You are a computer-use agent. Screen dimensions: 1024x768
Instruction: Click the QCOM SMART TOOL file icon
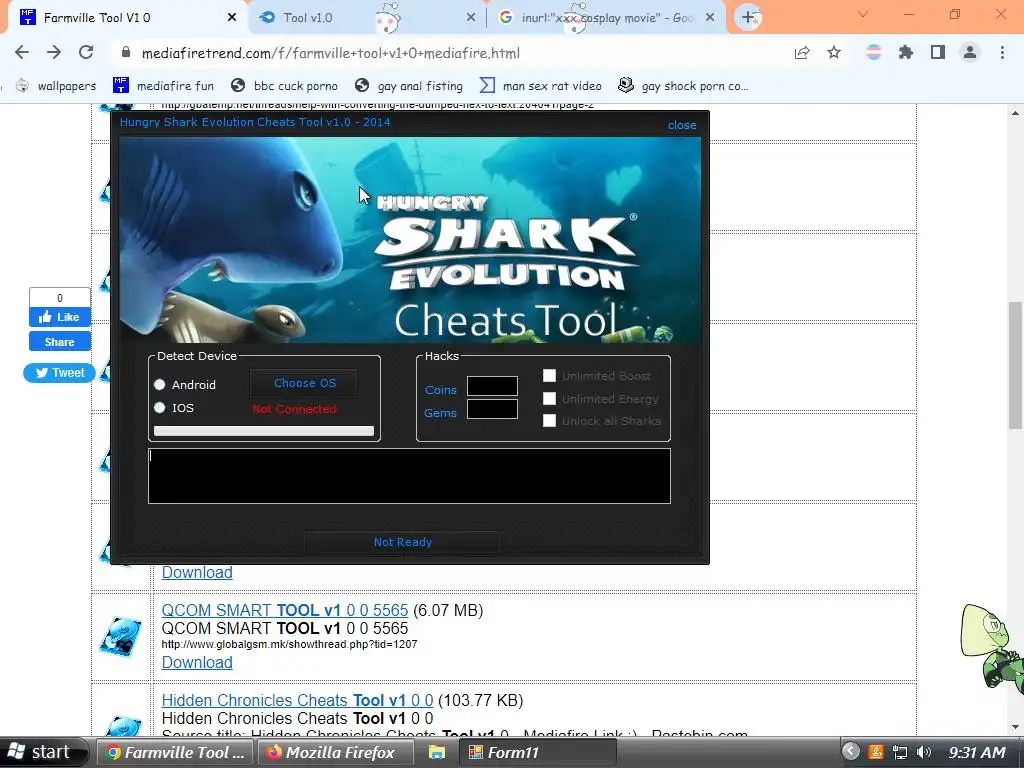(121, 637)
